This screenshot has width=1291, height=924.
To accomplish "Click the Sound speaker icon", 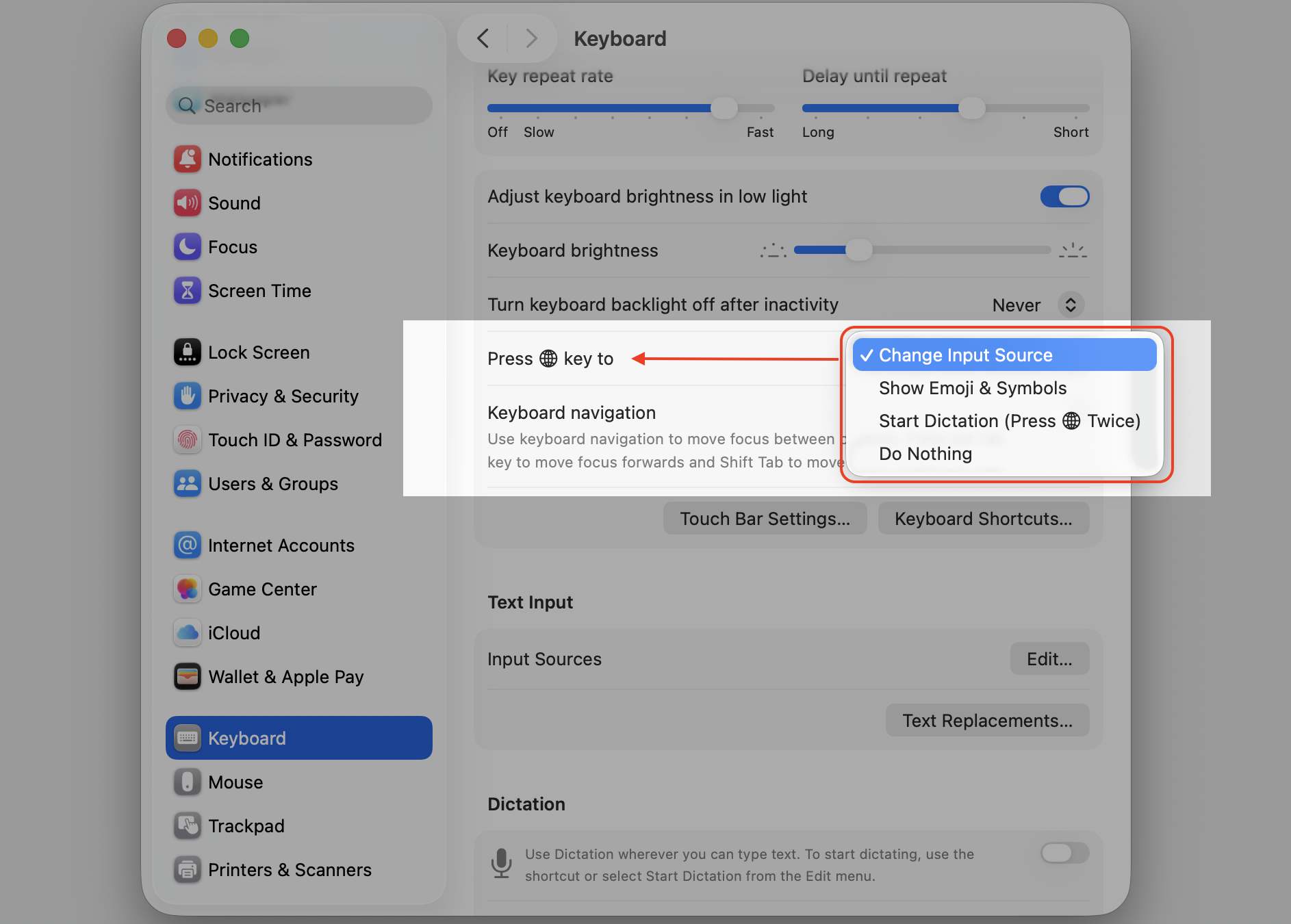I will pos(187,203).
